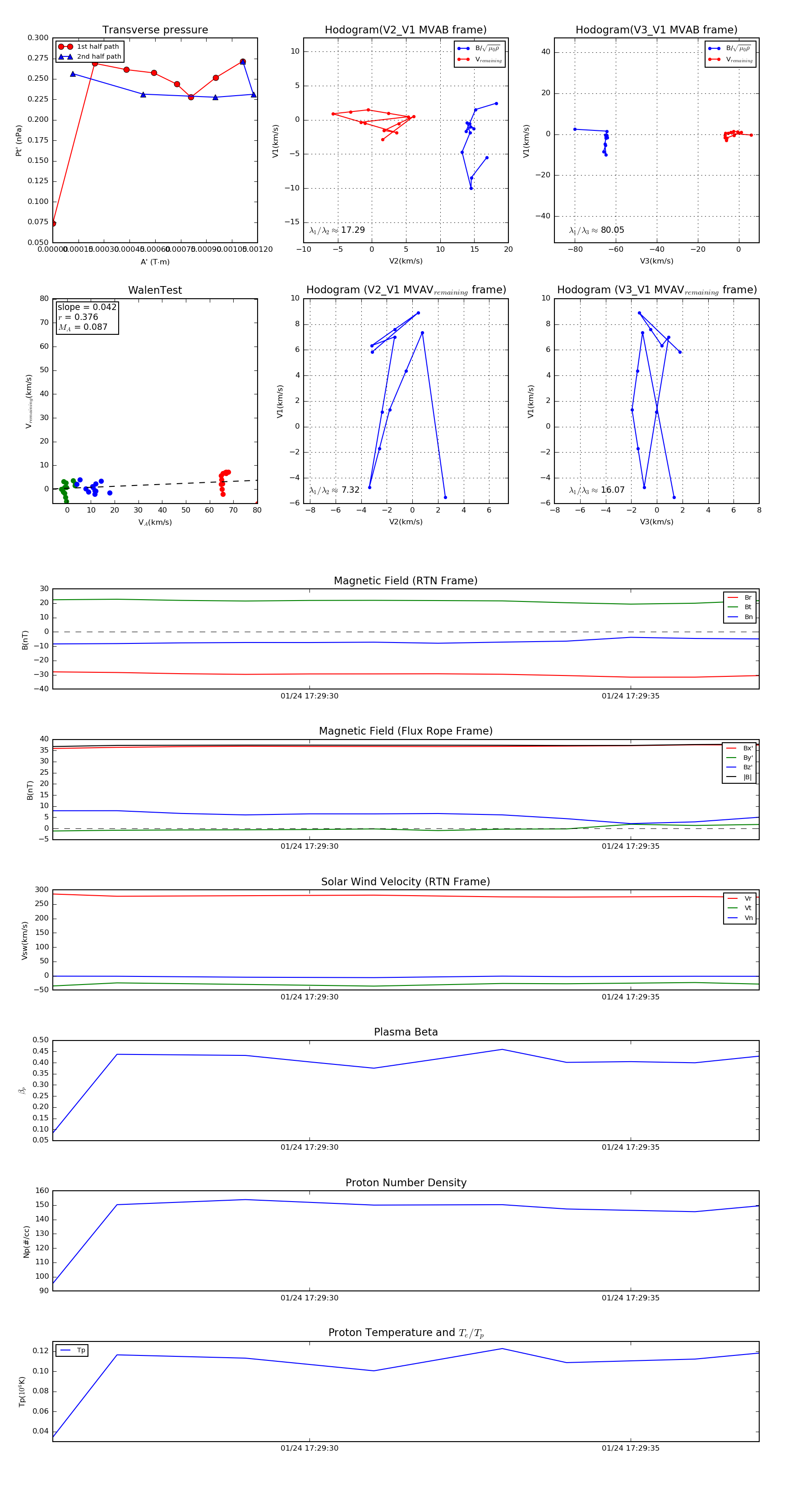Click the 'Vn' legend entry
Image resolution: width=812 pixels, height=1489 pixels.
coord(740,918)
